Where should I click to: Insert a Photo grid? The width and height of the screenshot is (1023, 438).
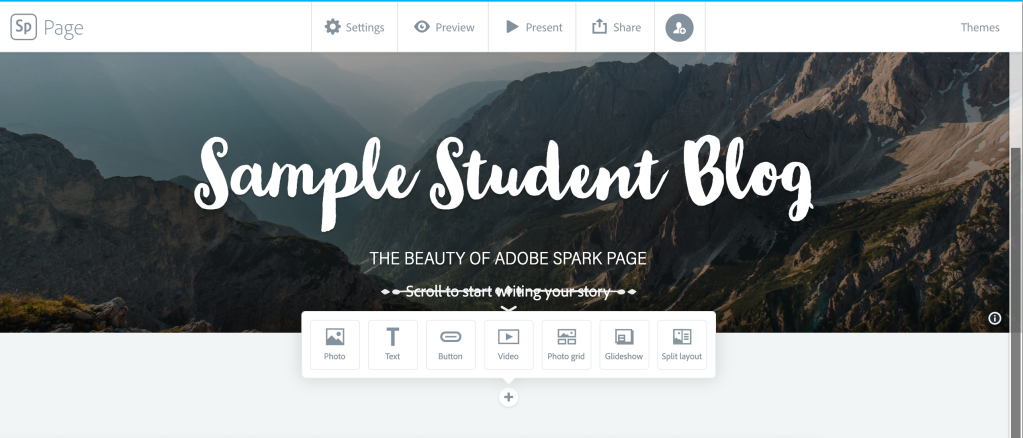566,345
